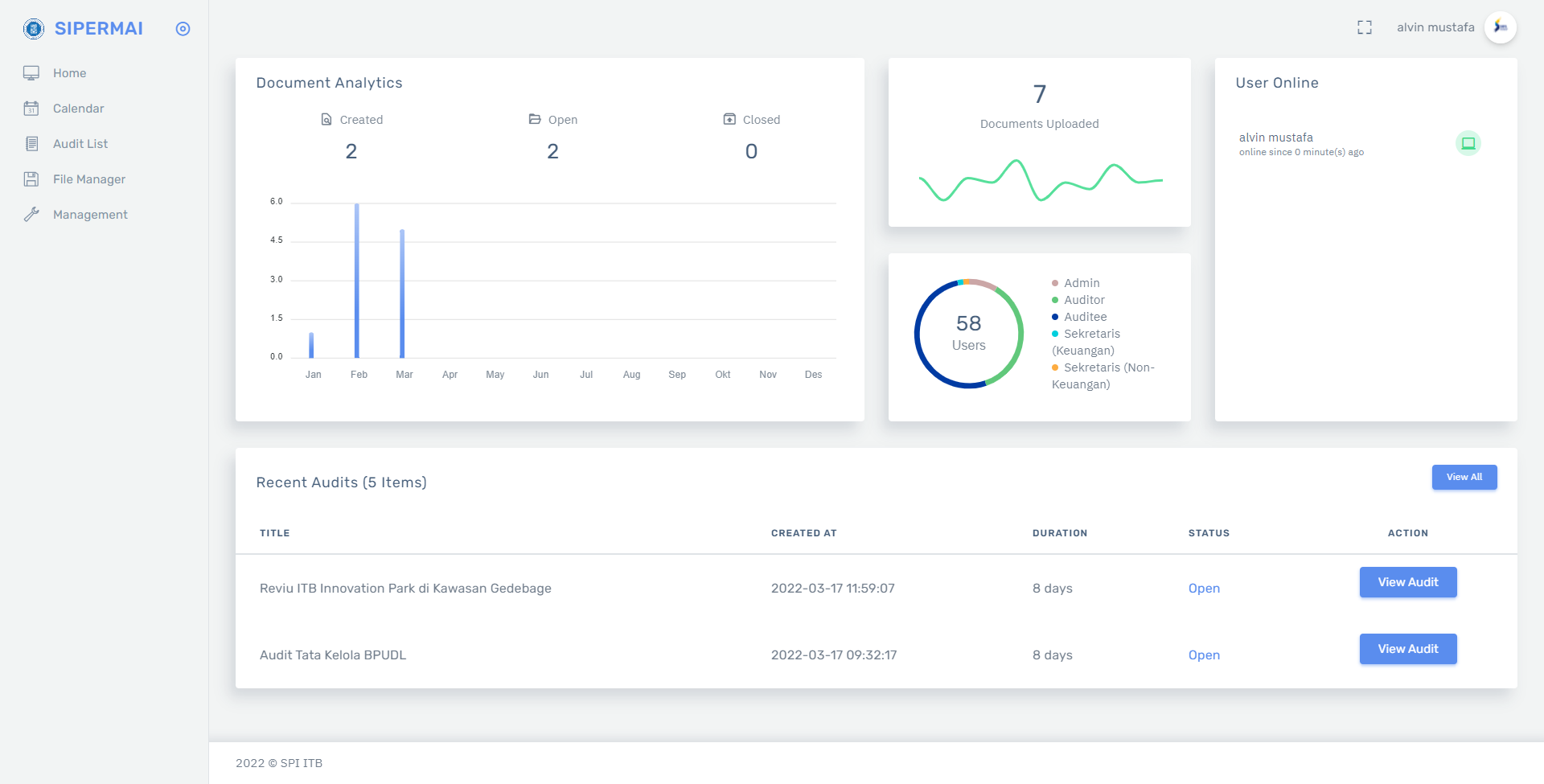Click the January bar in chart

click(x=311, y=345)
